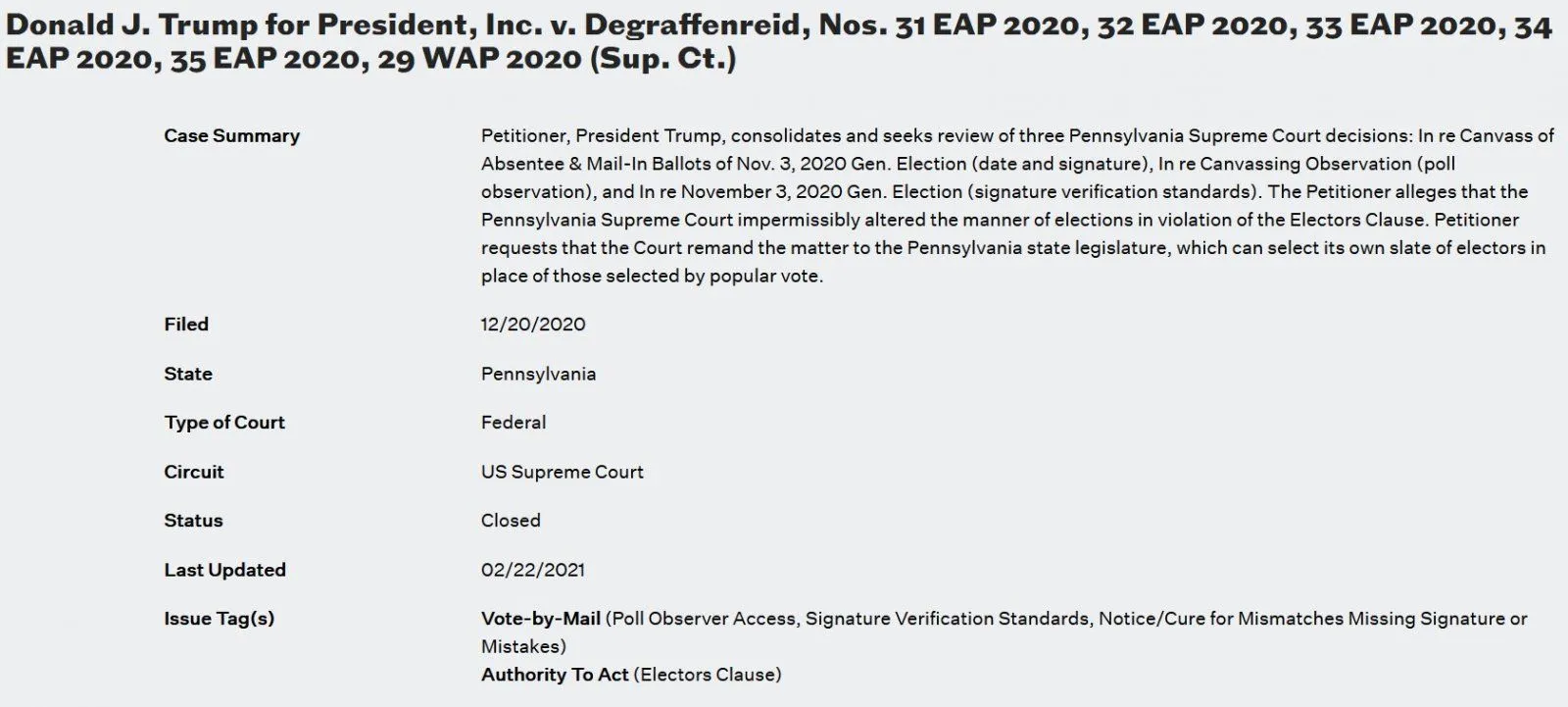Click the Circuit field label
The width and height of the screenshot is (1568, 707).
(x=194, y=472)
